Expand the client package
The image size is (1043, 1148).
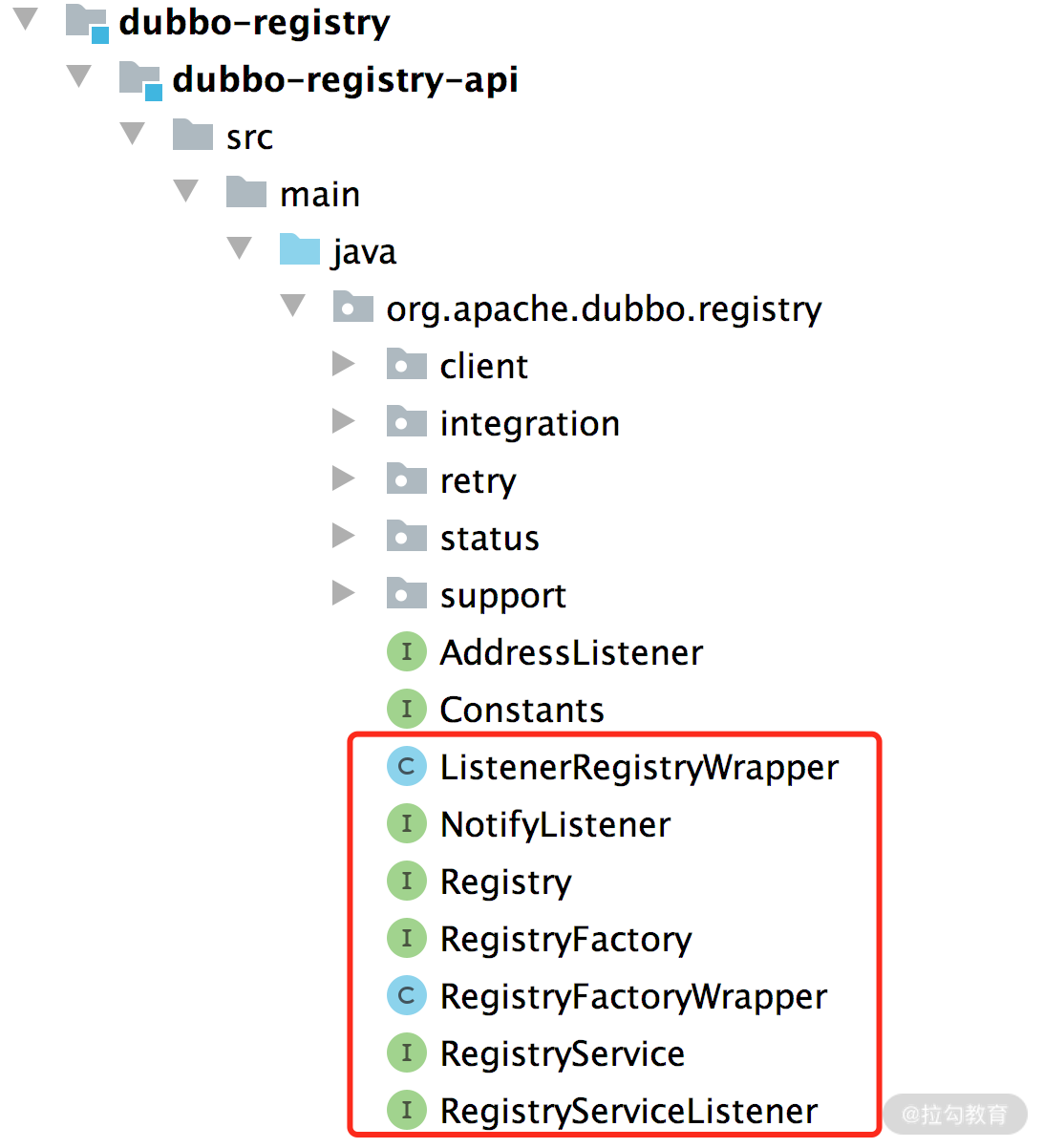(x=343, y=365)
